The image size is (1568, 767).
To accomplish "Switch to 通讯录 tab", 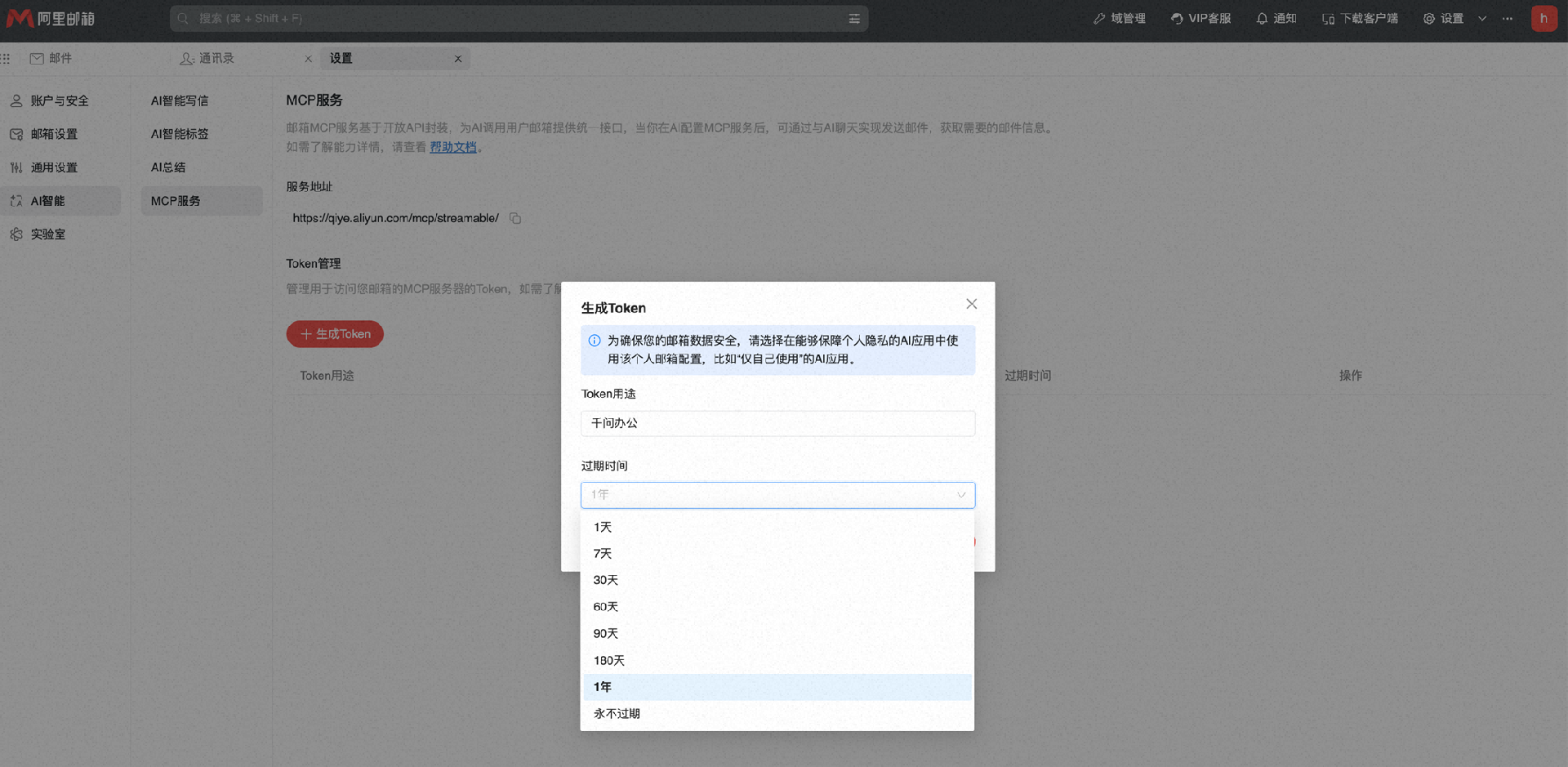I will pyautogui.click(x=207, y=58).
